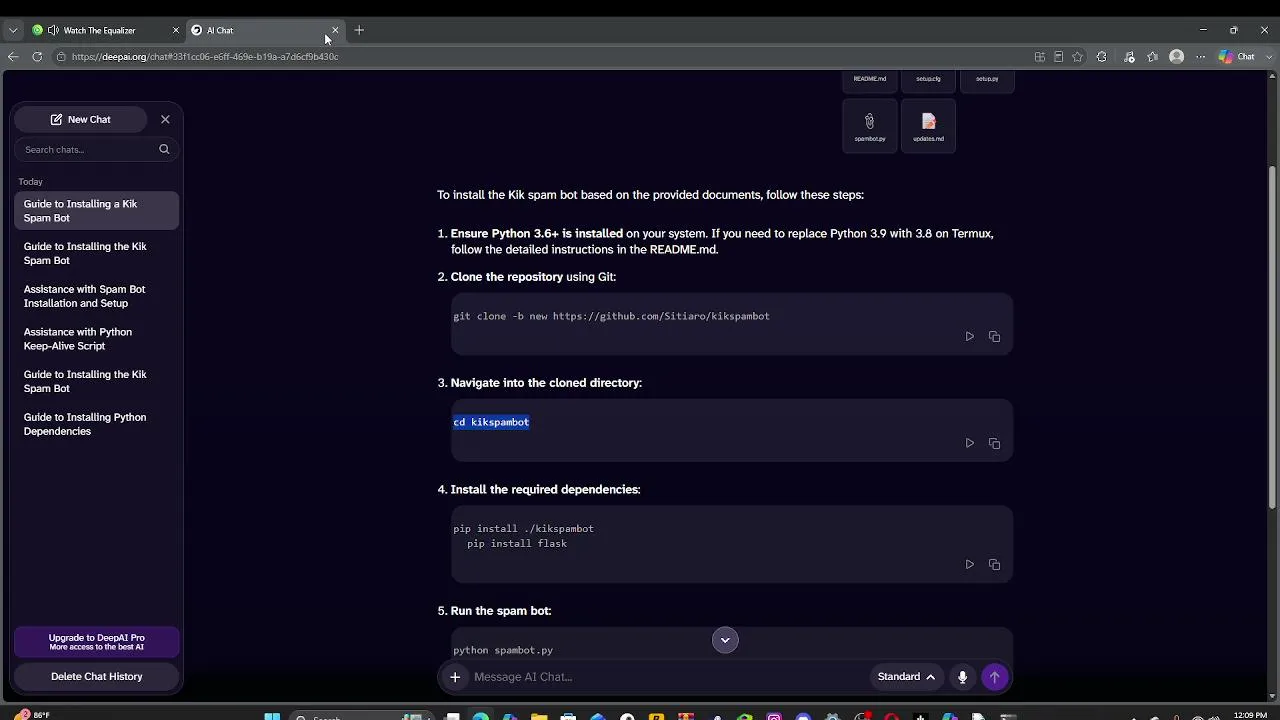Click Delete Chat History
Image resolution: width=1280 pixels, height=720 pixels.
tap(97, 677)
